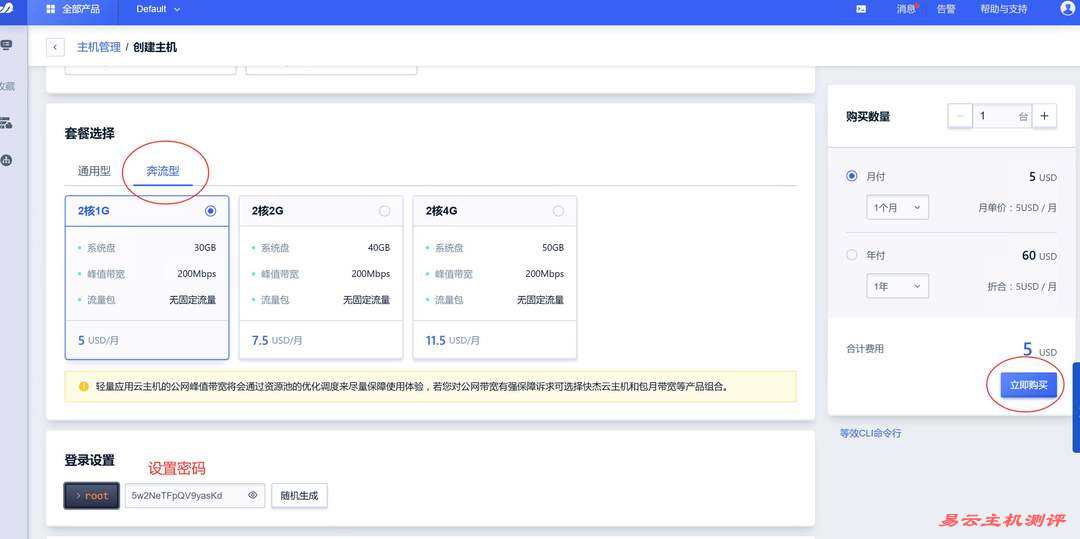Open the 1年 duration dropdown

[897, 286]
